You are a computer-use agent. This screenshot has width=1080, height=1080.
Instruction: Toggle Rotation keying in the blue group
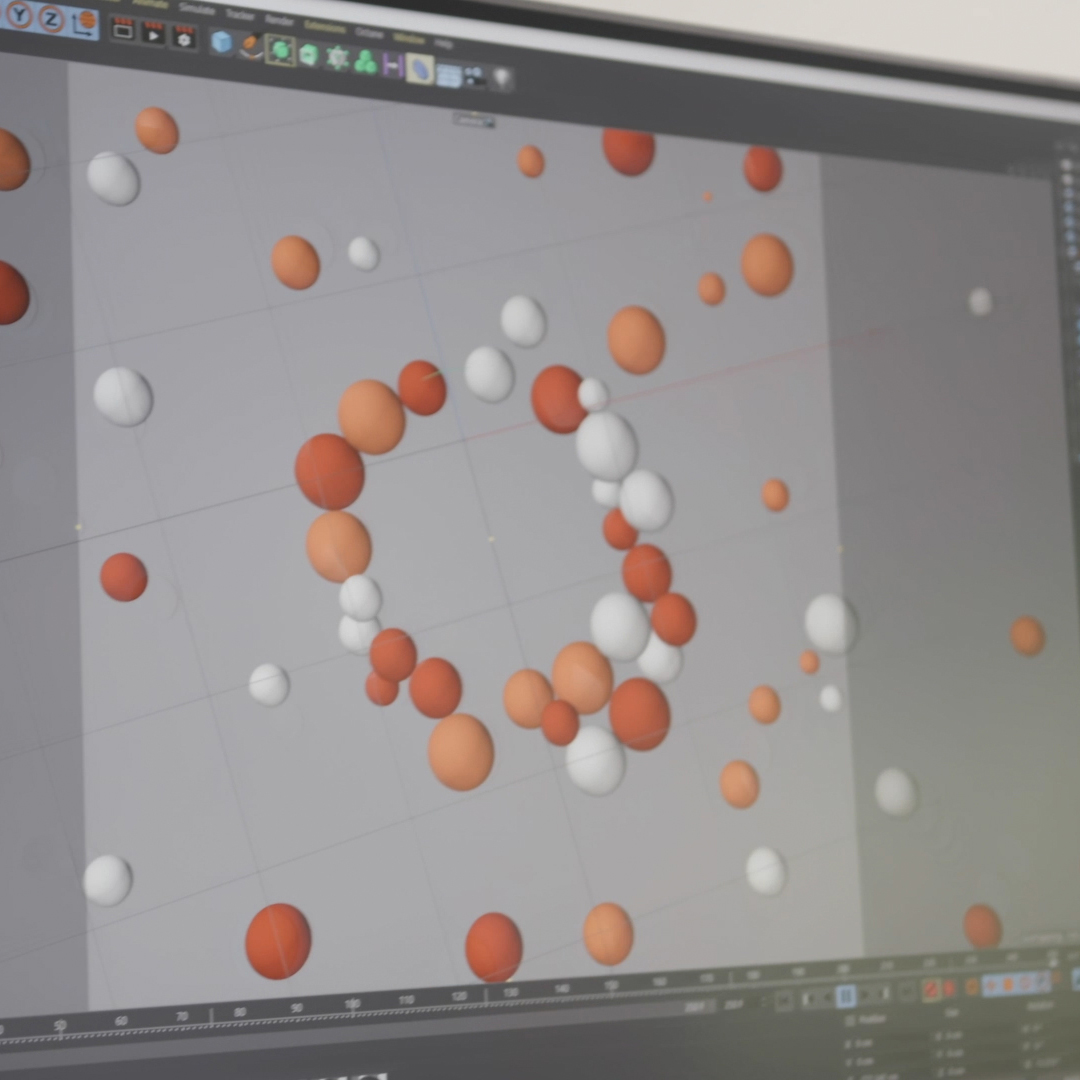[1025, 982]
